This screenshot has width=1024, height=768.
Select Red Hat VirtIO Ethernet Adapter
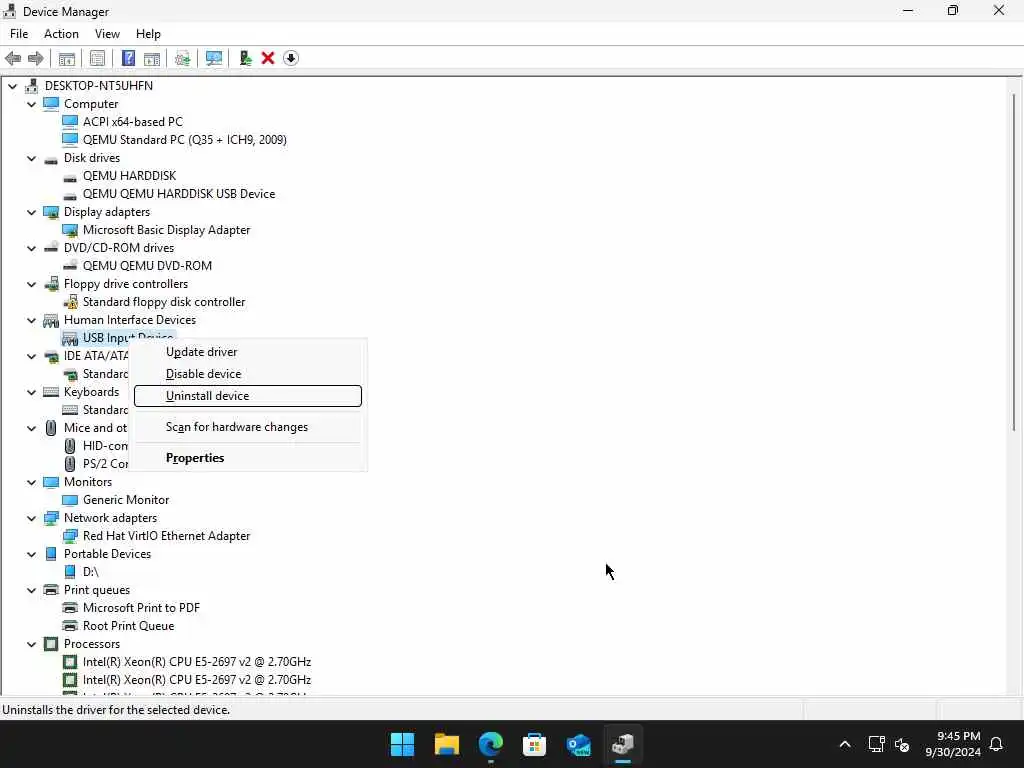(167, 536)
